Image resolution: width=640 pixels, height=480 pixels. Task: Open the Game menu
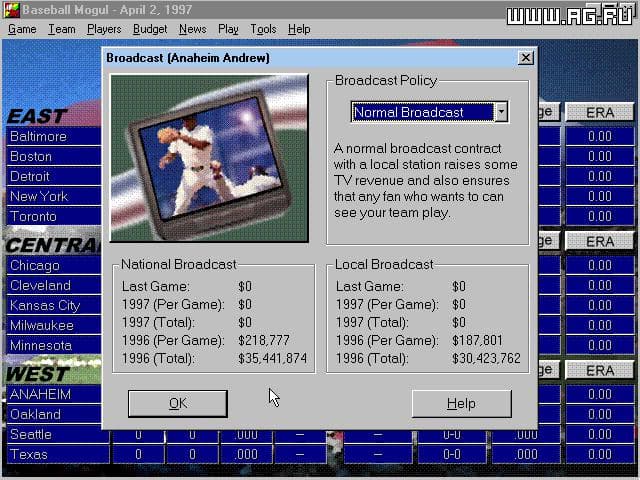click(22, 29)
